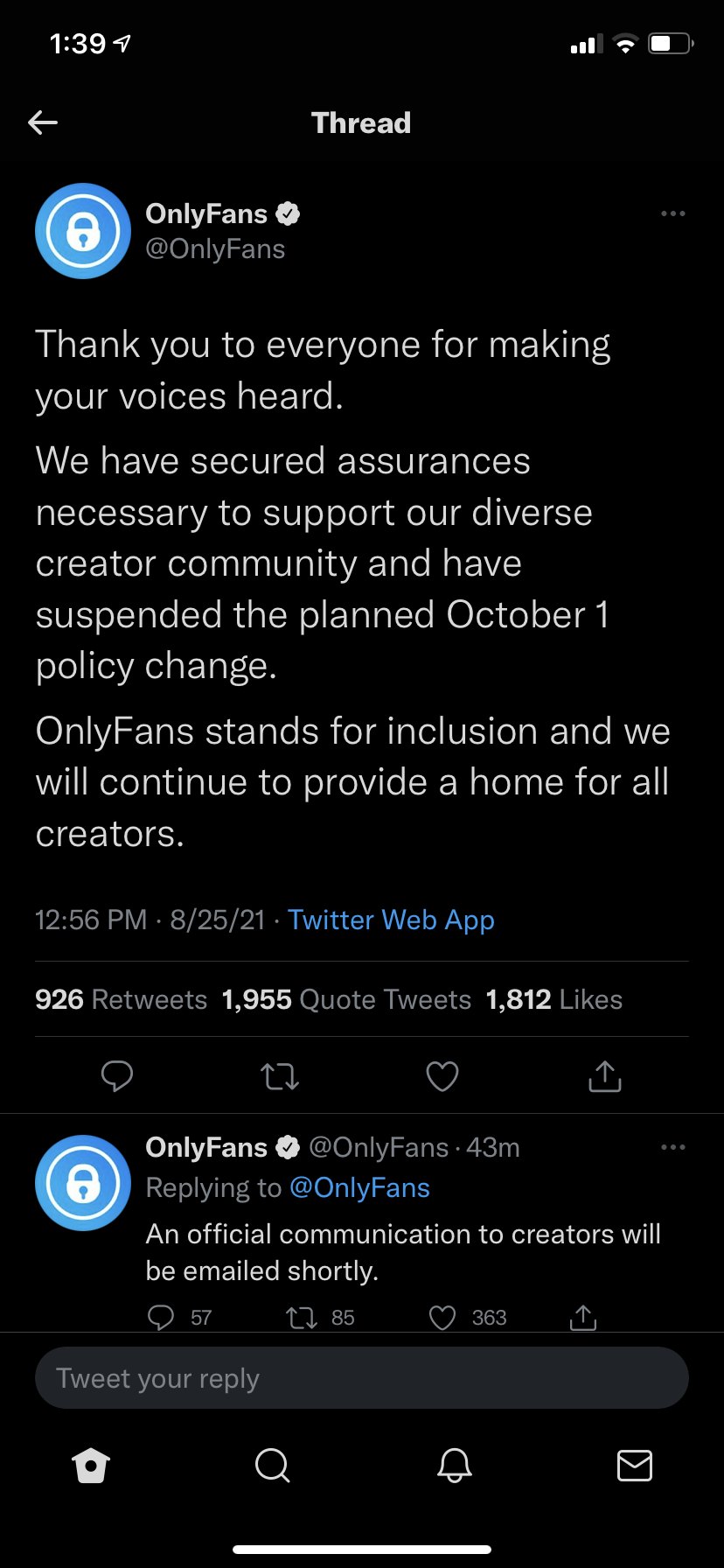Tap the back arrow in Thread header
The image size is (724, 1568).
tap(43, 122)
